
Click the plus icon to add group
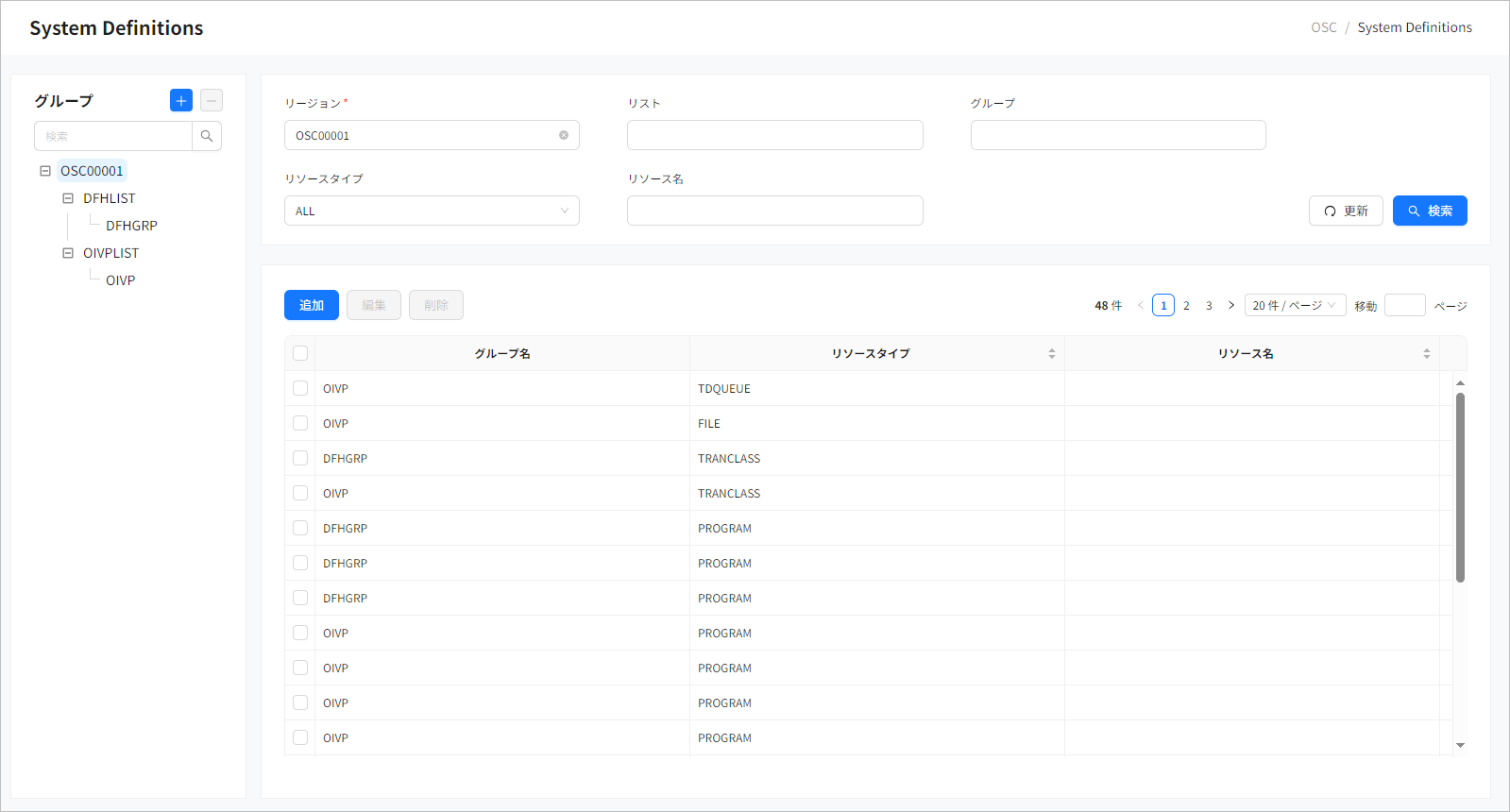[x=181, y=100]
